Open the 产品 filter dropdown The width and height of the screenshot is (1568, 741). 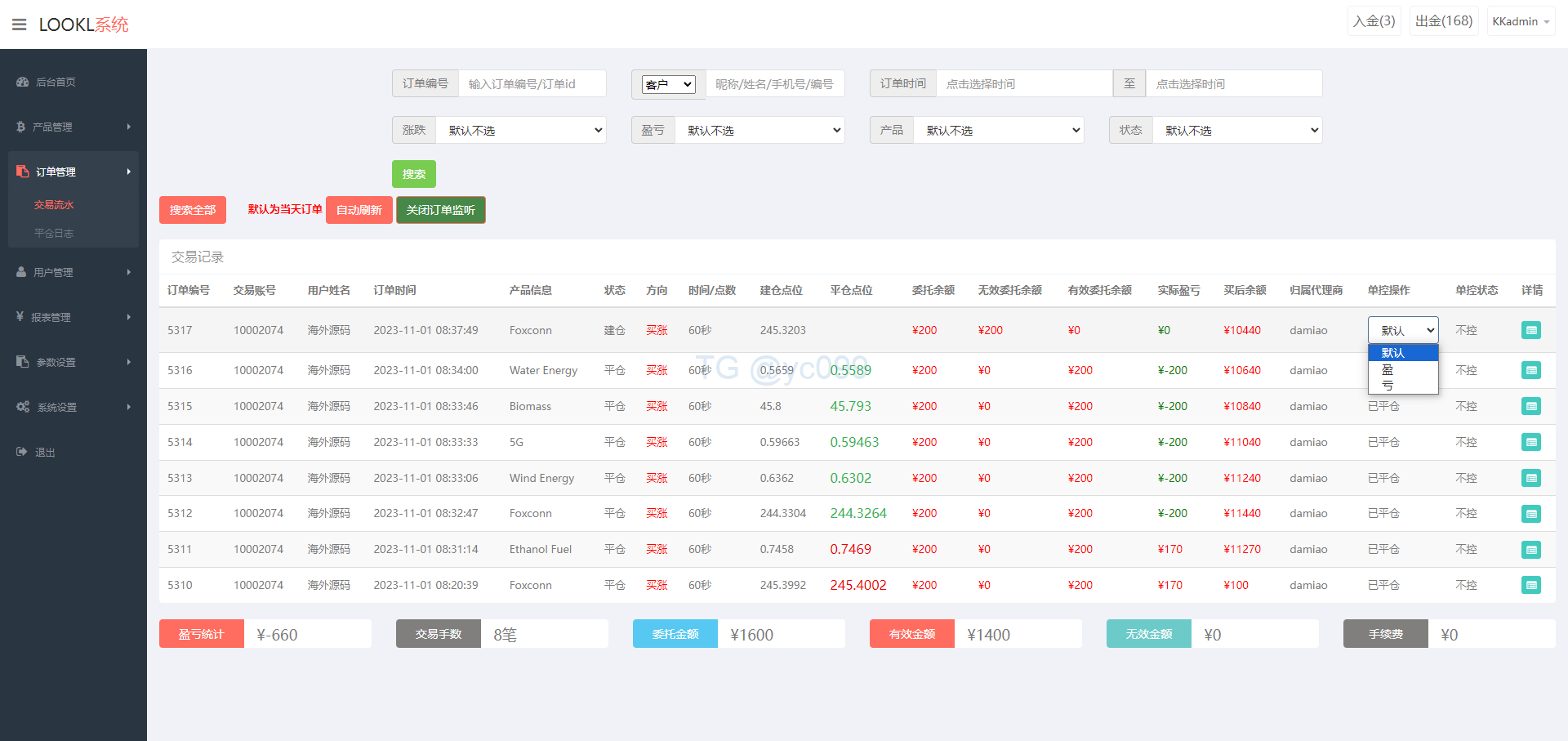pos(998,130)
